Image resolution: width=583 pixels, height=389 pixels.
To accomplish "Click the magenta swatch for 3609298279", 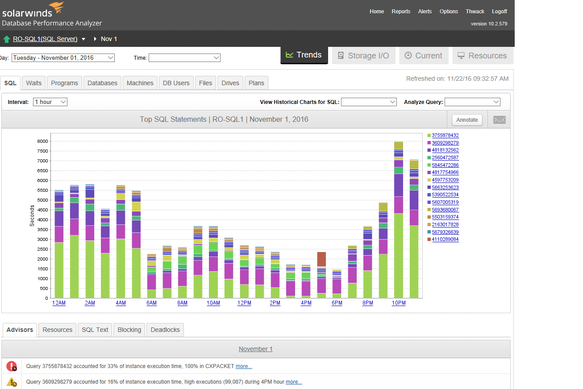I will (429, 143).
